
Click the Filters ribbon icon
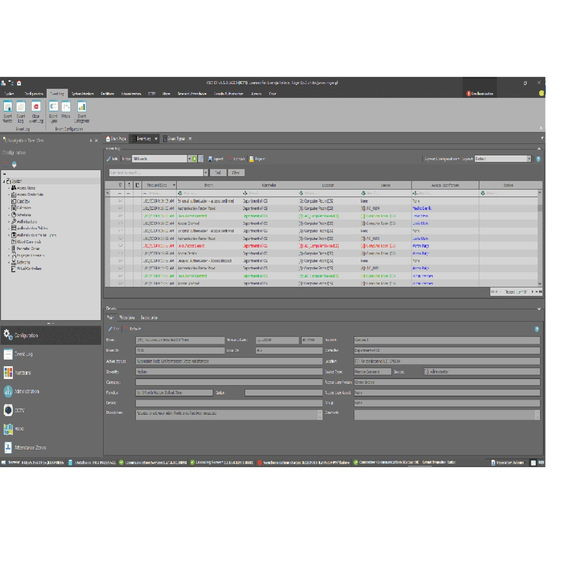(66, 111)
